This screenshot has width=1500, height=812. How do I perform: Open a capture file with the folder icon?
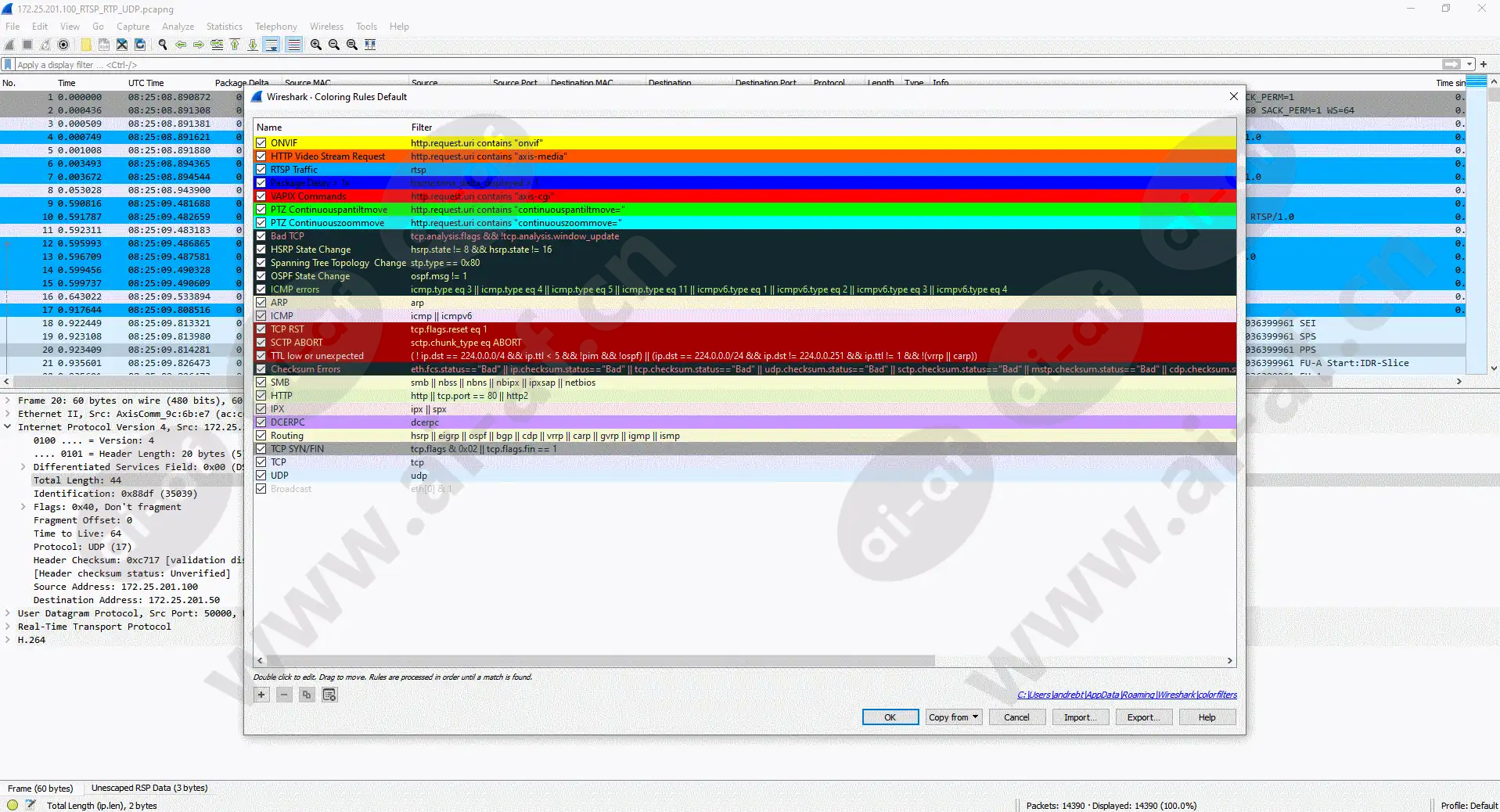click(86, 45)
